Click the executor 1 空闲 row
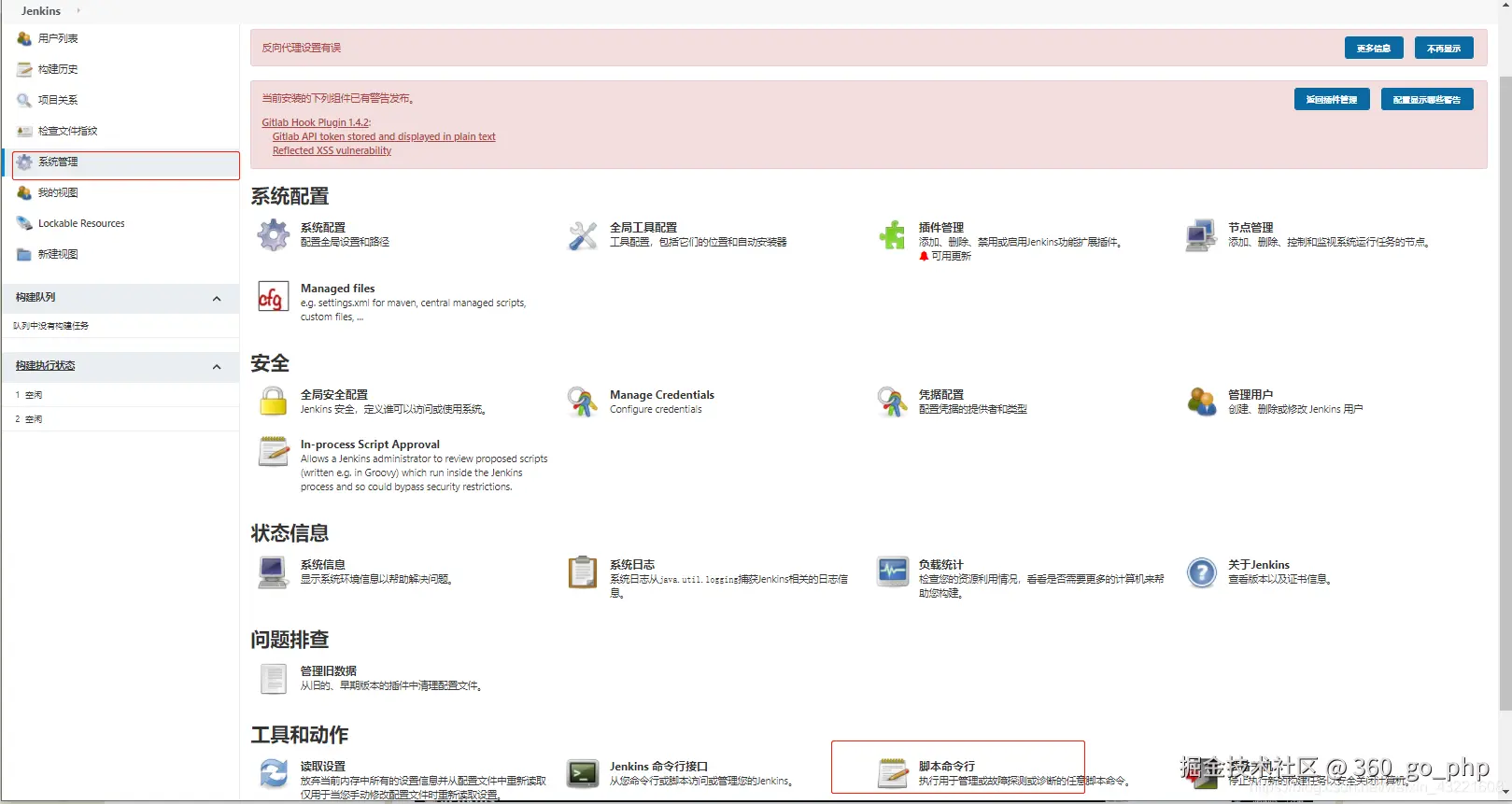This screenshot has width=1512, height=804. pyautogui.click(x=120, y=395)
